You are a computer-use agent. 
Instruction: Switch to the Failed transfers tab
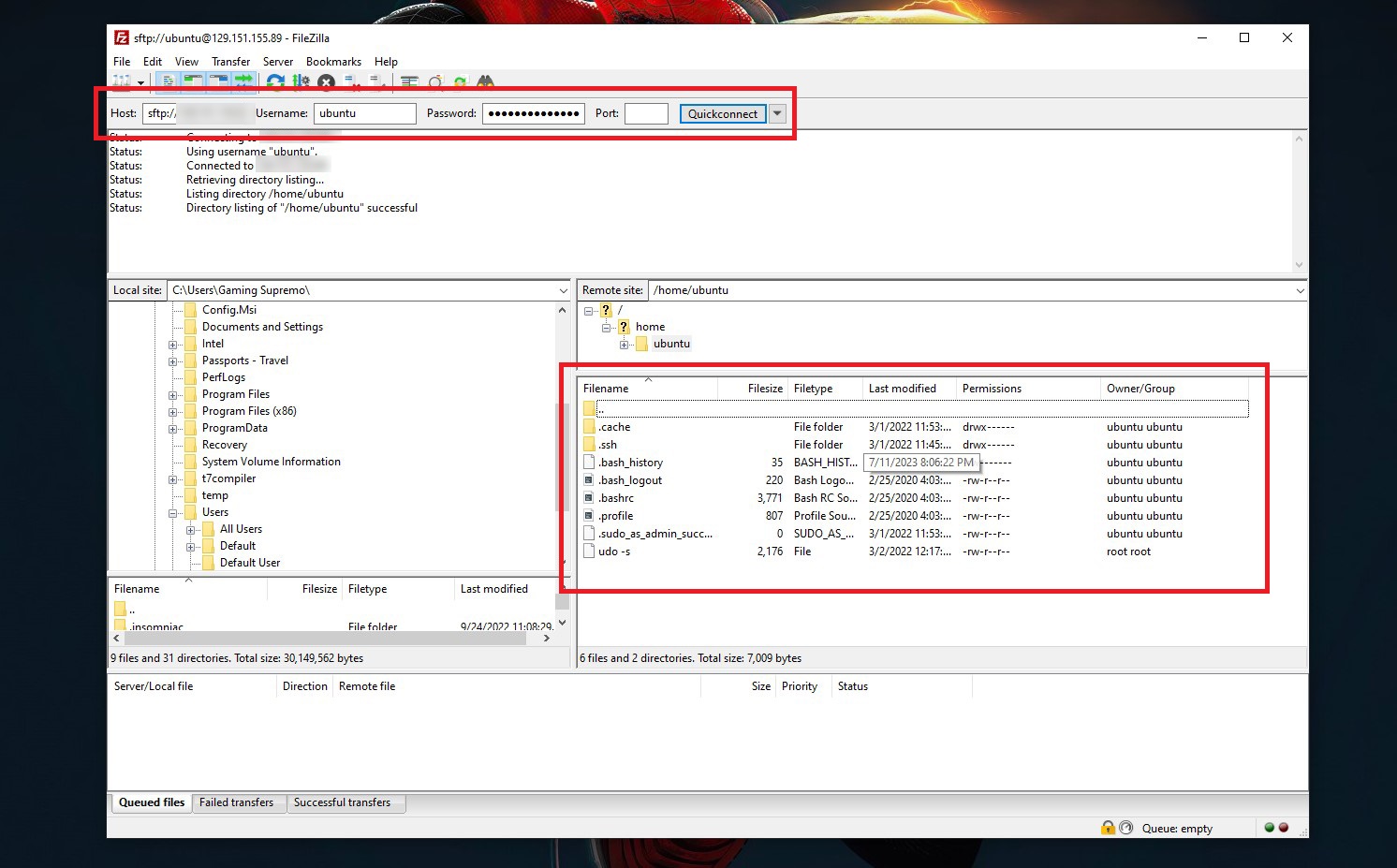coord(238,802)
